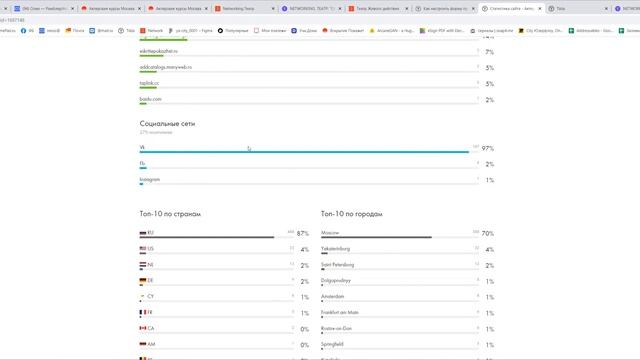Close the '(96) Слово' tab
This screenshot has height=360, width=640.
(x=73, y=9)
